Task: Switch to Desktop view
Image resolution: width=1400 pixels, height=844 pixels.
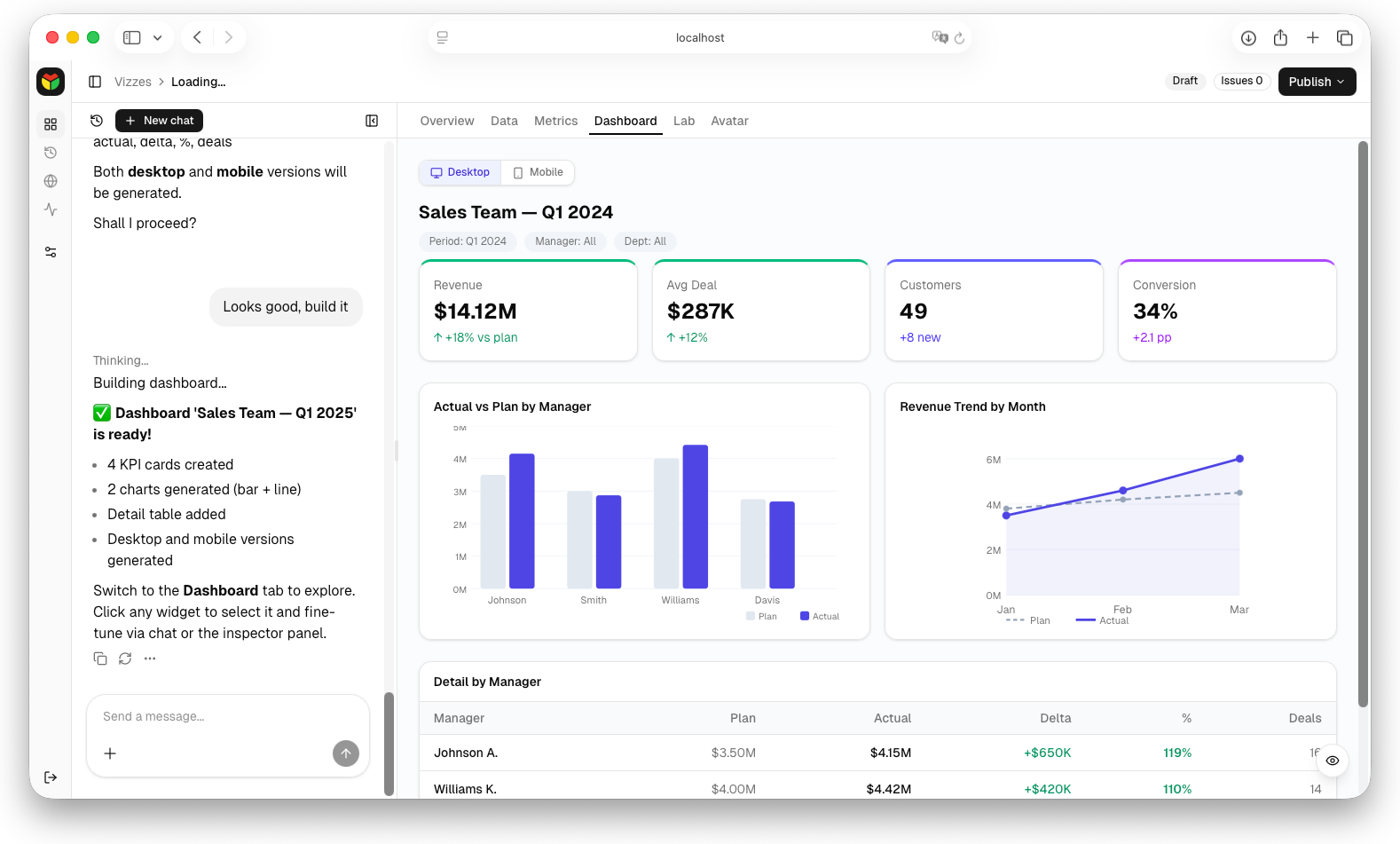Action: tap(460, 172)
